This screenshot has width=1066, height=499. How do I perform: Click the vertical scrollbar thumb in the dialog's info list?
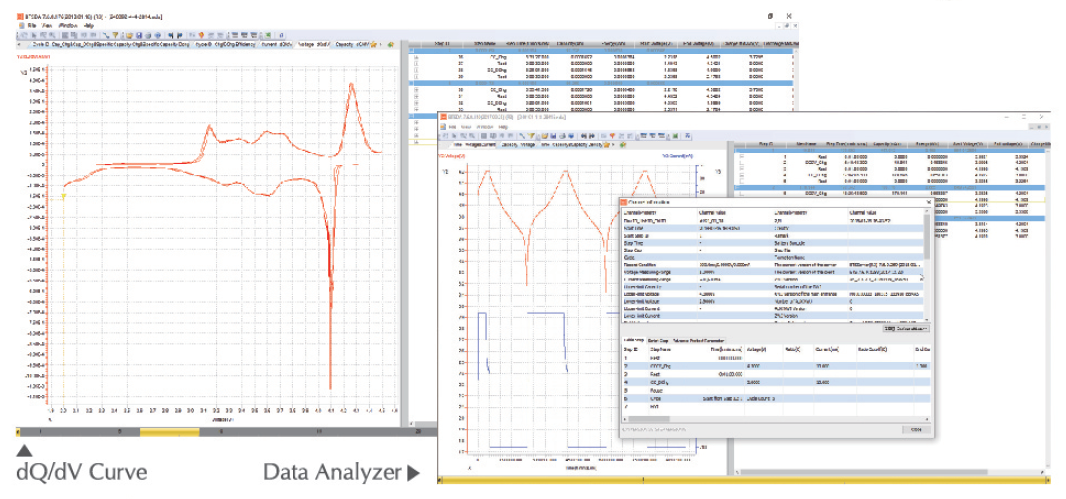[x=927, y=235]
